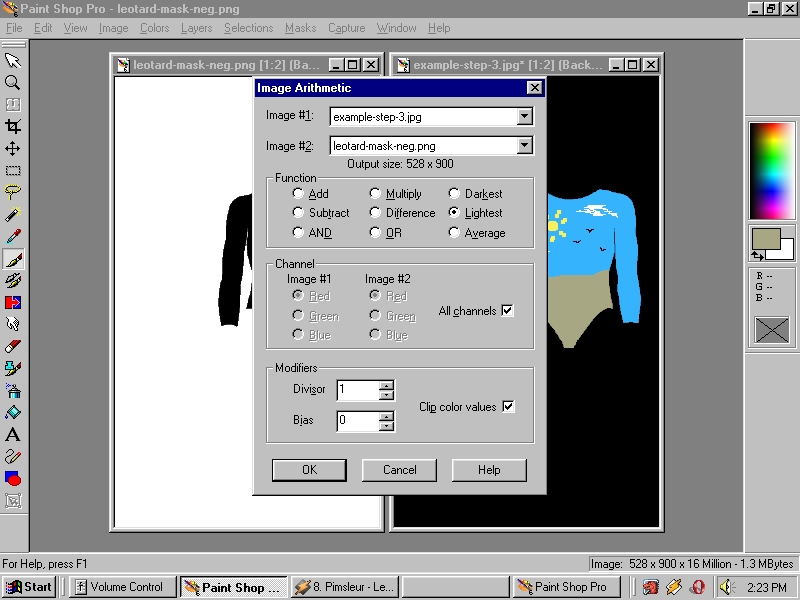Select the Crop tool
Image resolution: width=800 pixels, height=600 pixels.
coord(13,127)
